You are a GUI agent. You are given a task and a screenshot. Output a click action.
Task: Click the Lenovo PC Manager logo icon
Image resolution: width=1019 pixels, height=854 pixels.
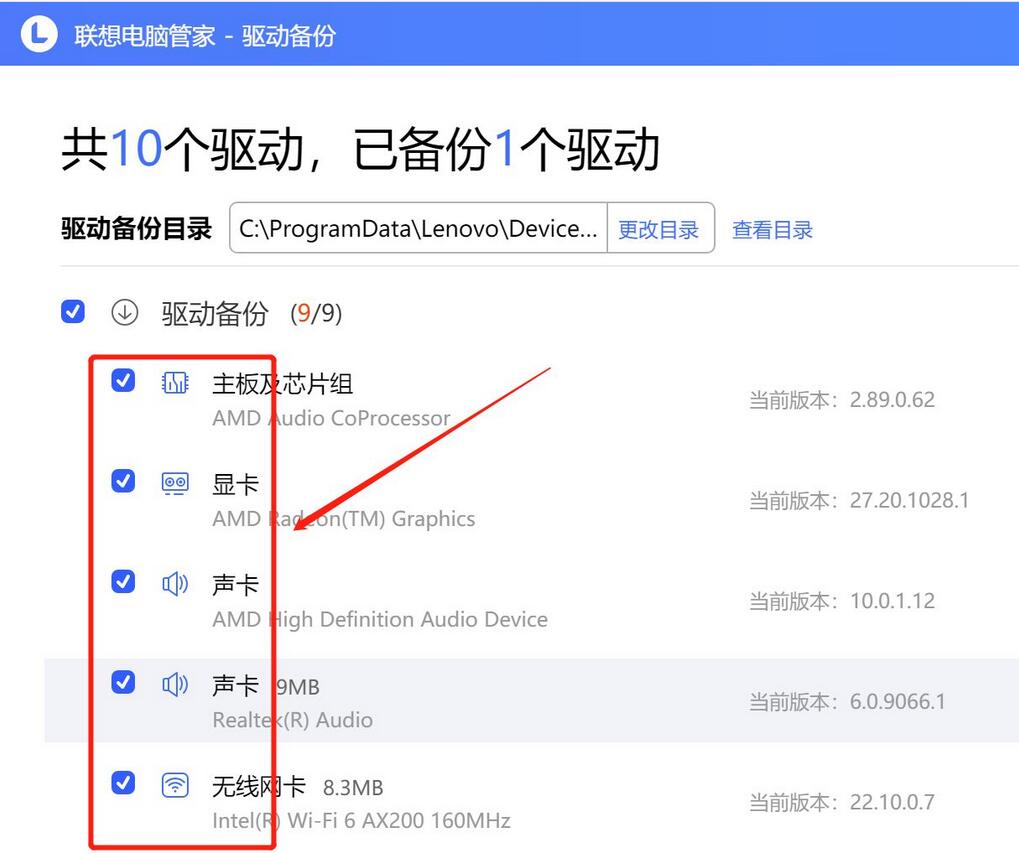click(39, 34)
